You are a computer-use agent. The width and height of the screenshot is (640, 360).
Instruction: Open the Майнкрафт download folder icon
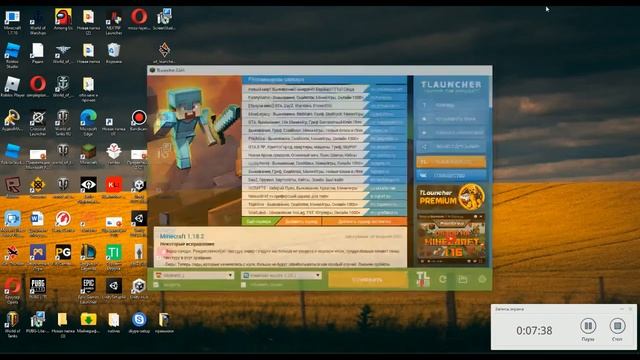tap(88, 322)
